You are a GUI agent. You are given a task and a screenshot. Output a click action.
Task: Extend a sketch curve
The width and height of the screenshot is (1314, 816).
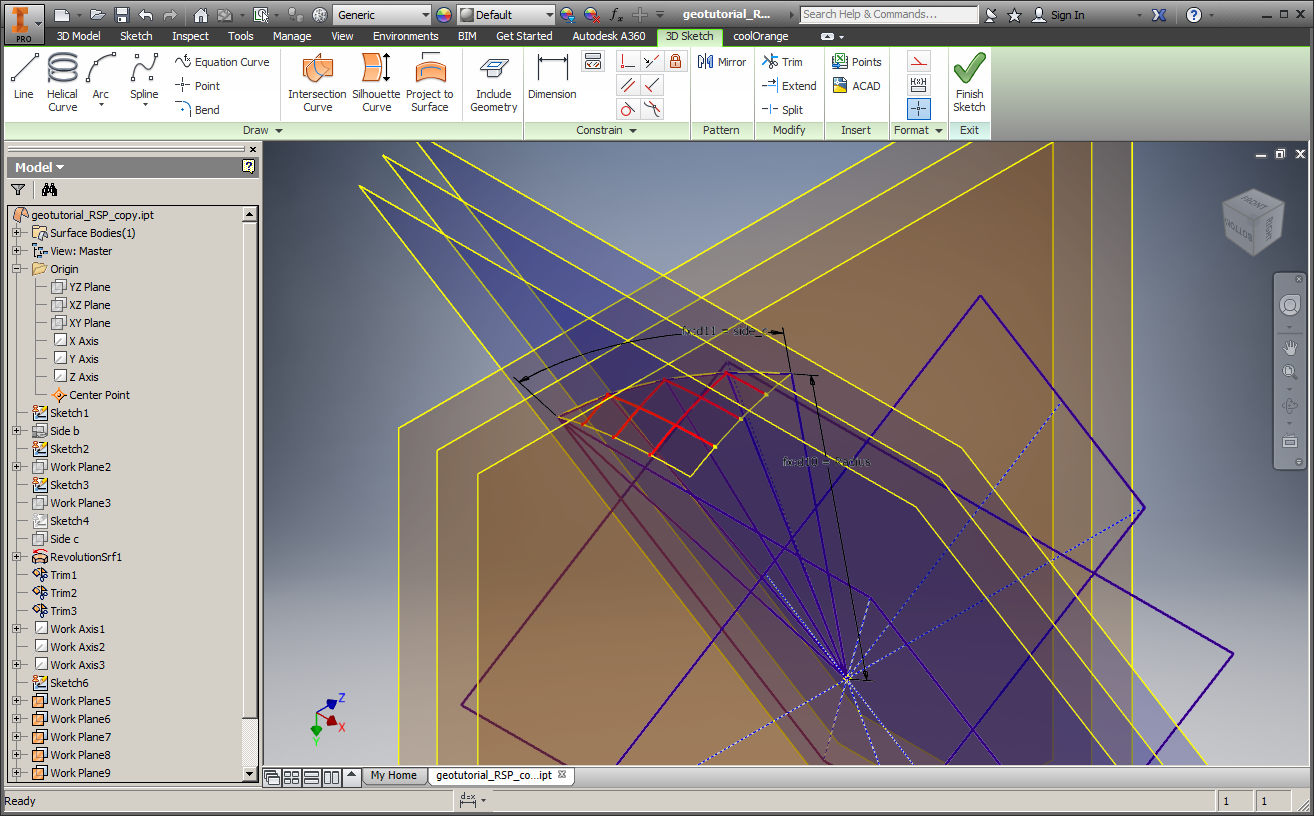coord(789,86)
